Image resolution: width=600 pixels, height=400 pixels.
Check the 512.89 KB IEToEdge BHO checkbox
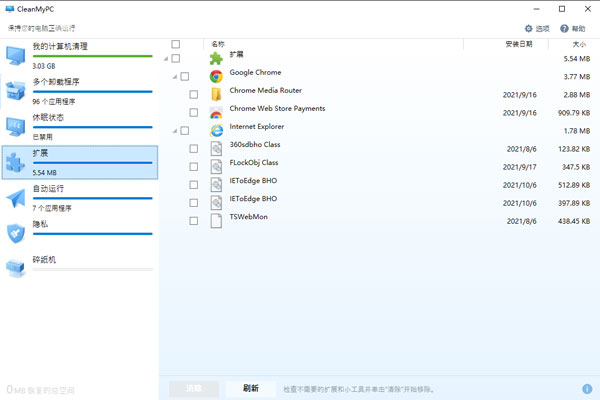coord(194,185)
